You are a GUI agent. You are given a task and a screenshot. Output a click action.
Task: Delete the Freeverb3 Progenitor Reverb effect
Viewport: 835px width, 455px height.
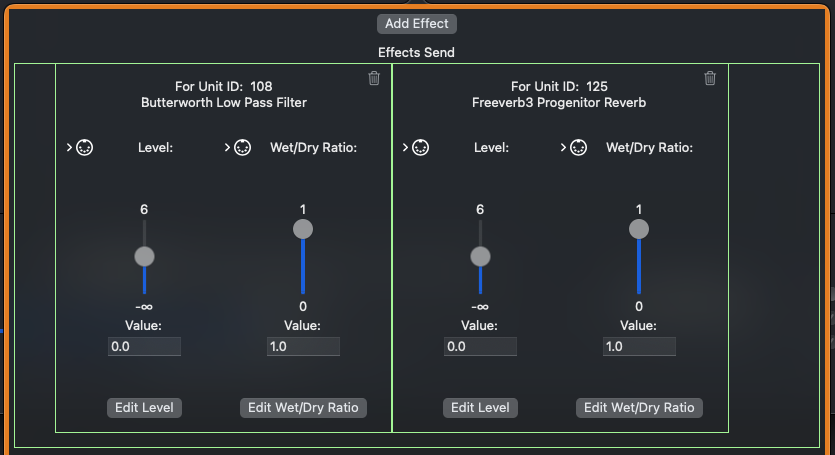click(x=710, y=78)
